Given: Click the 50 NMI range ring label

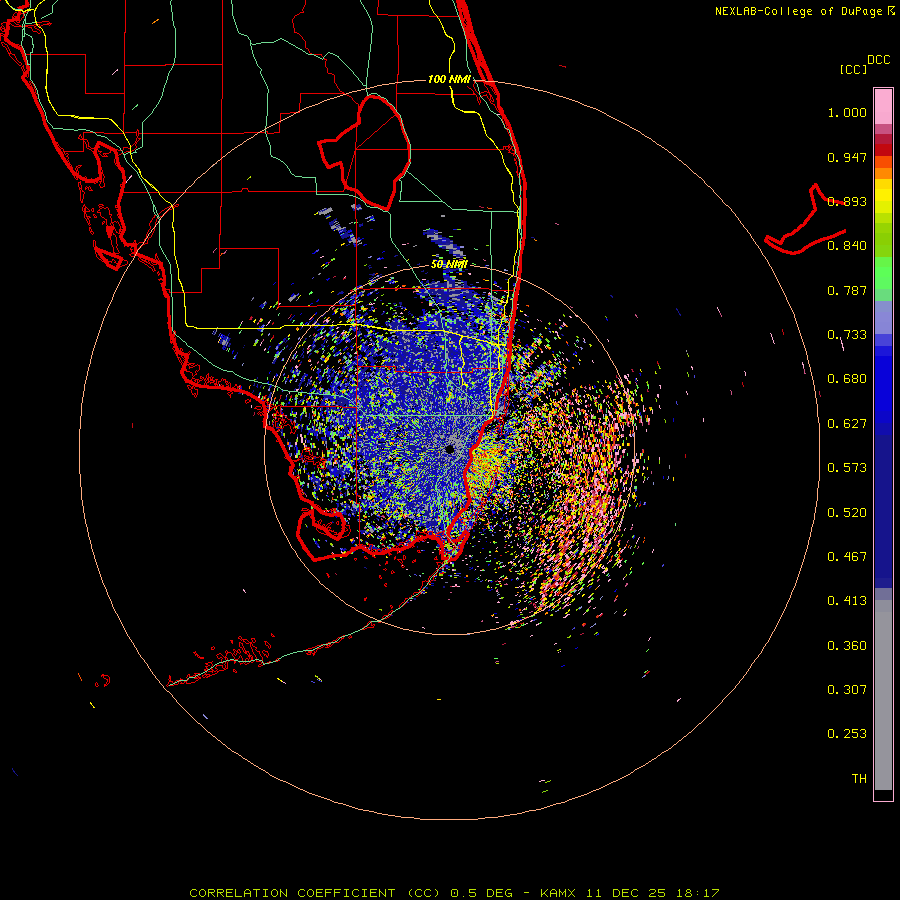Looking at the screenshot, I should click(x=449, y=265).
